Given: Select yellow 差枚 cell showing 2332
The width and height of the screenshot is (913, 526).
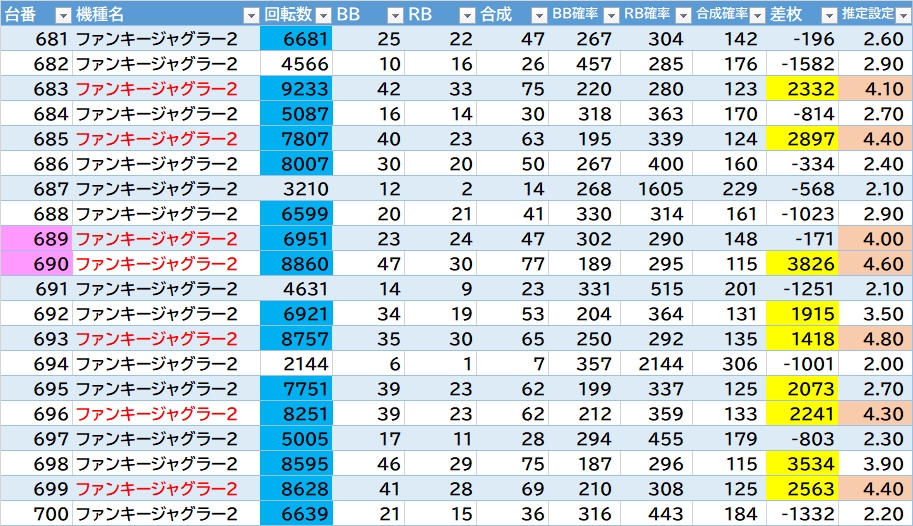Looking at the screenshot, I should pyautogui.click(x=802, y=89).
